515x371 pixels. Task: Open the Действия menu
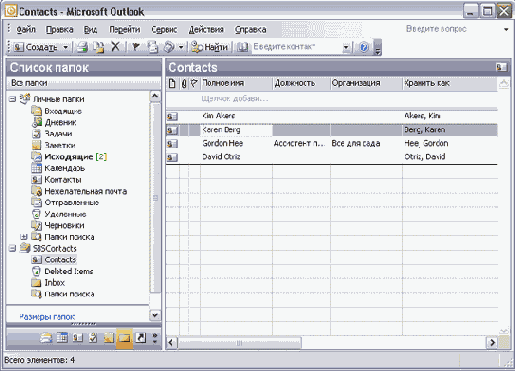pyautogui.click(x=206, y=30)
